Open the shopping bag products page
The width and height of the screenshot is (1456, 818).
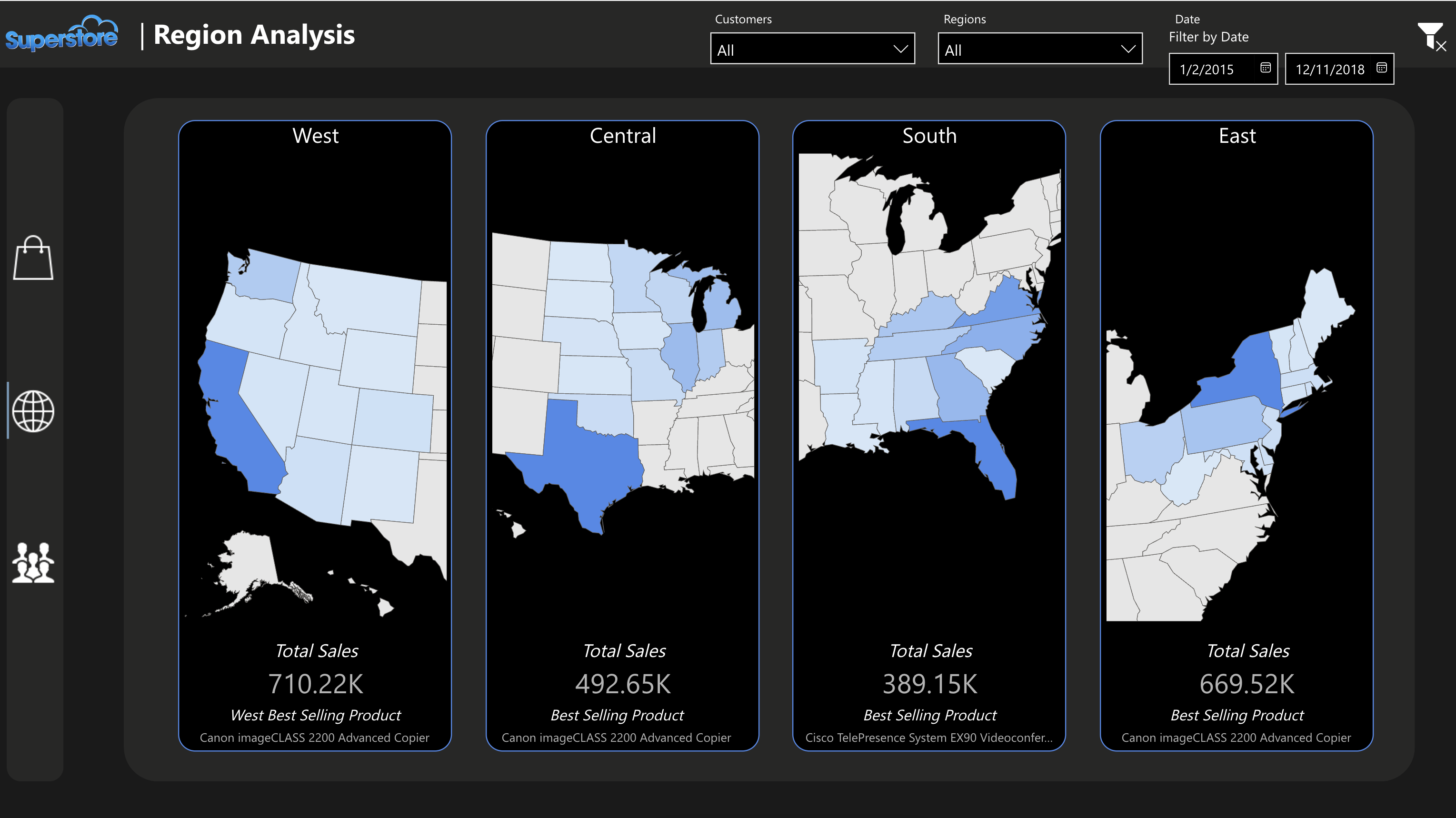(33, 259)
